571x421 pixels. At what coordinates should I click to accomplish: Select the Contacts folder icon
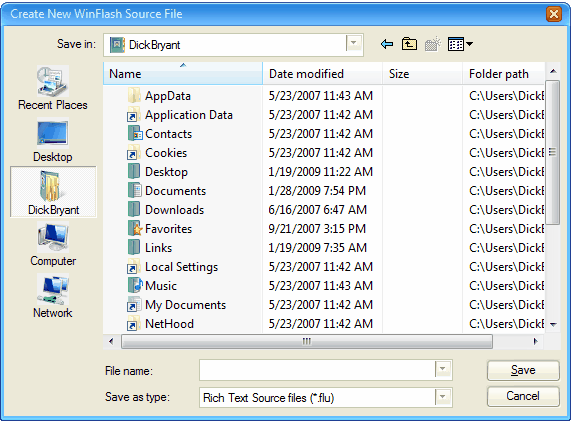[134, 134]
